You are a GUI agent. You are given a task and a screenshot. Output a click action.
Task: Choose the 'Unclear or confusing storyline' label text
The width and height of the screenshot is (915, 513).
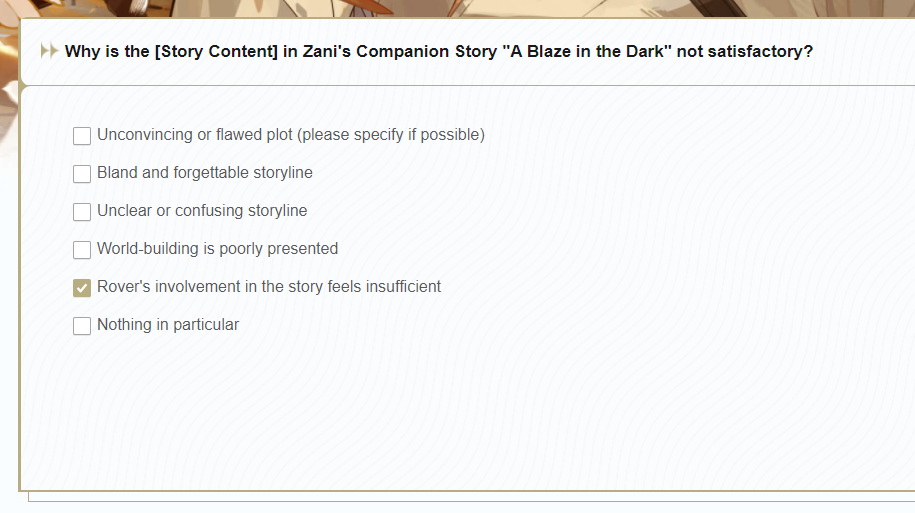click(202, 211)
